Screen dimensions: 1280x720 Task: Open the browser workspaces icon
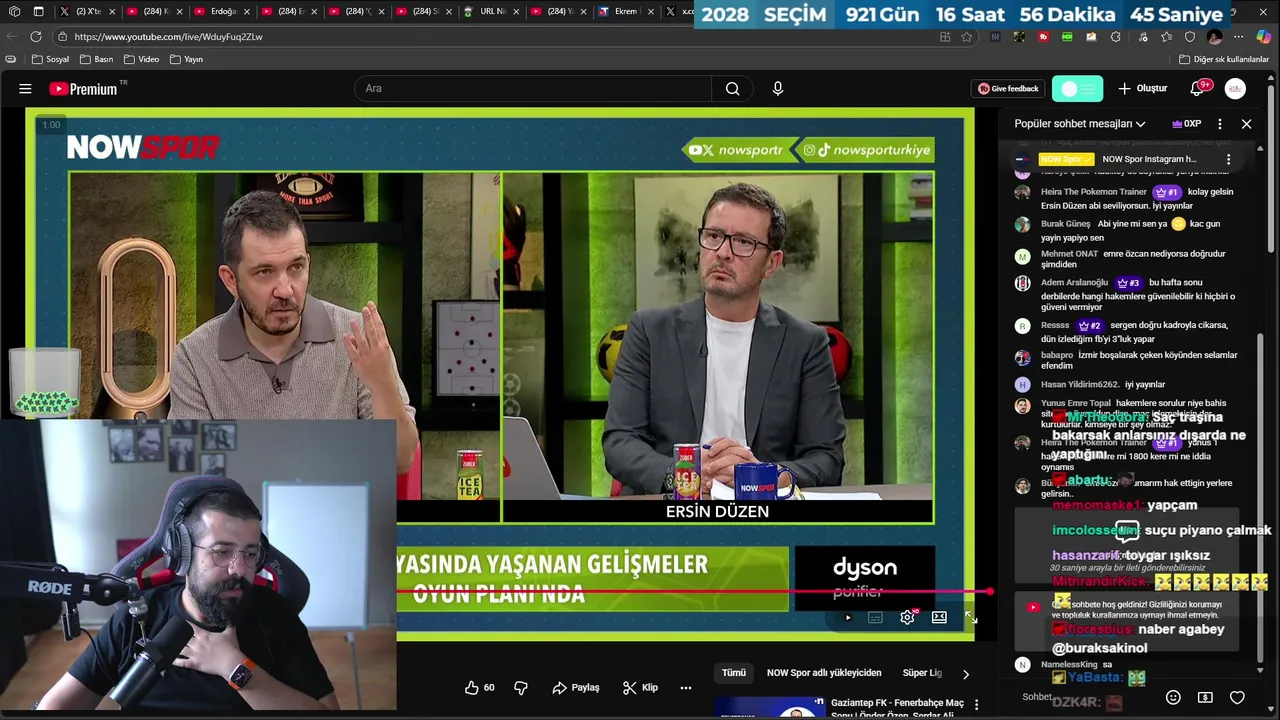tap(15, 11)
